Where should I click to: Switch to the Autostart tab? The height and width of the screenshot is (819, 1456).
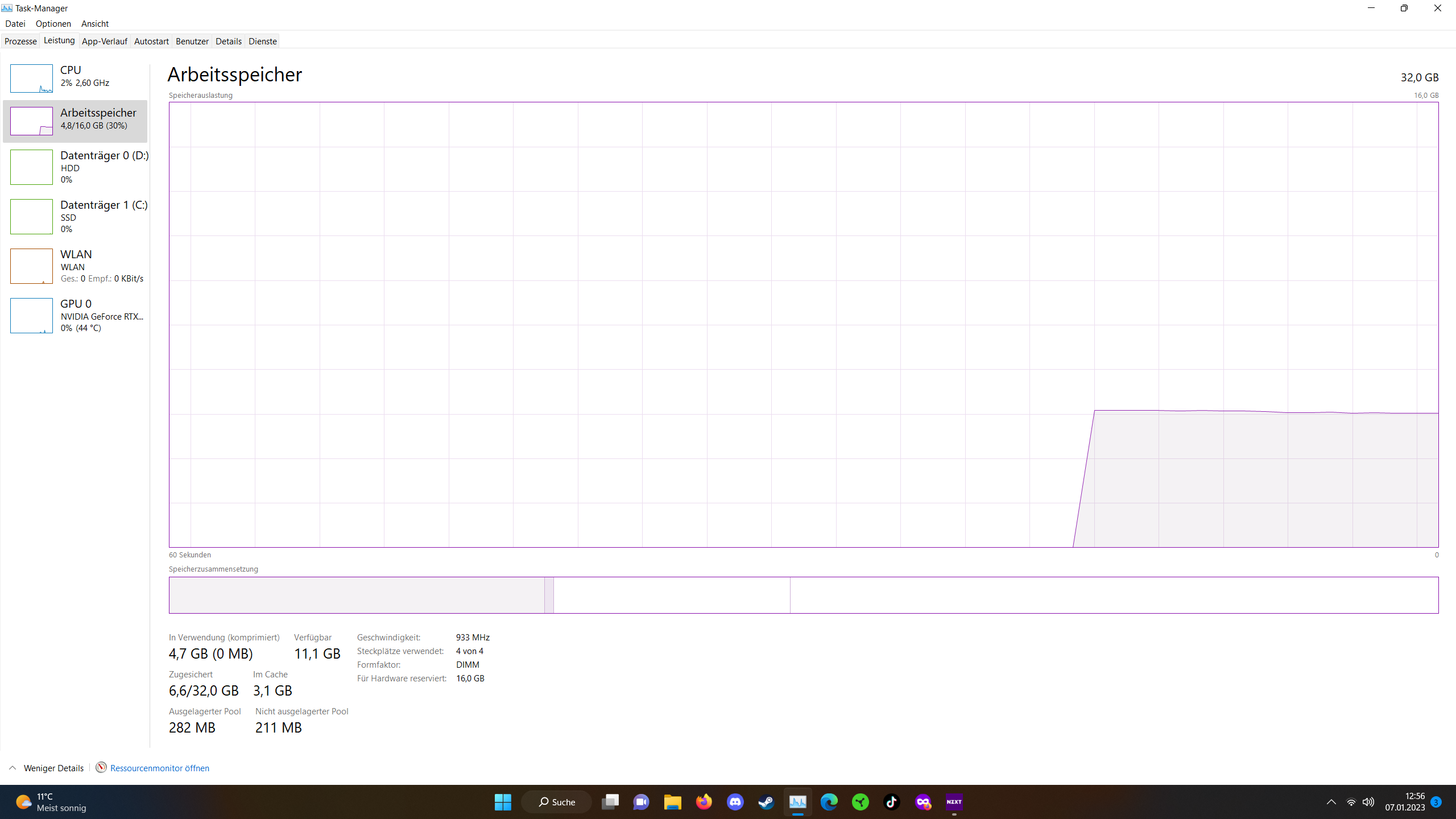(x=151, y=41)
